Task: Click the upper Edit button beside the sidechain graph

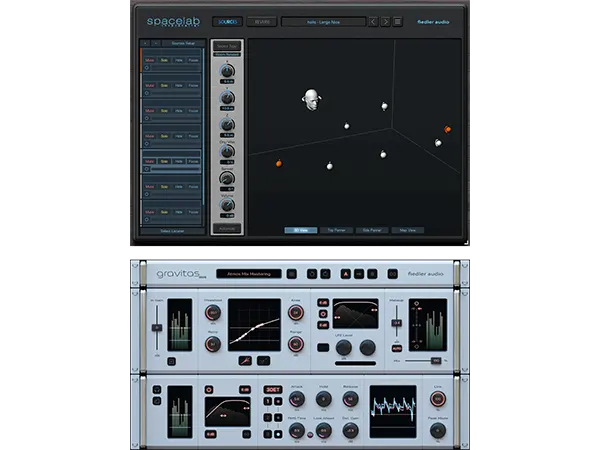Action: tap(323, 303)
